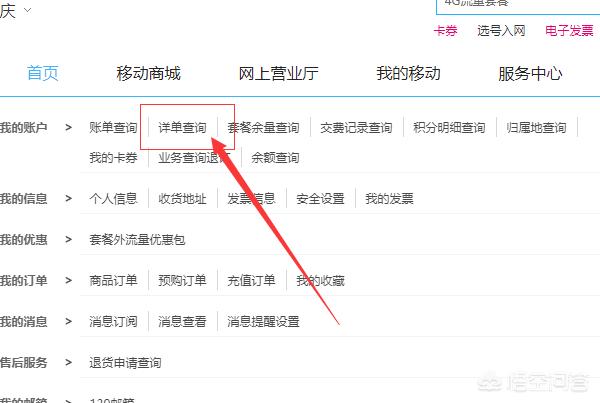This screenshot has height=403, width=600.
Task: Open 安全设置 link
Action: pos(321,198)
